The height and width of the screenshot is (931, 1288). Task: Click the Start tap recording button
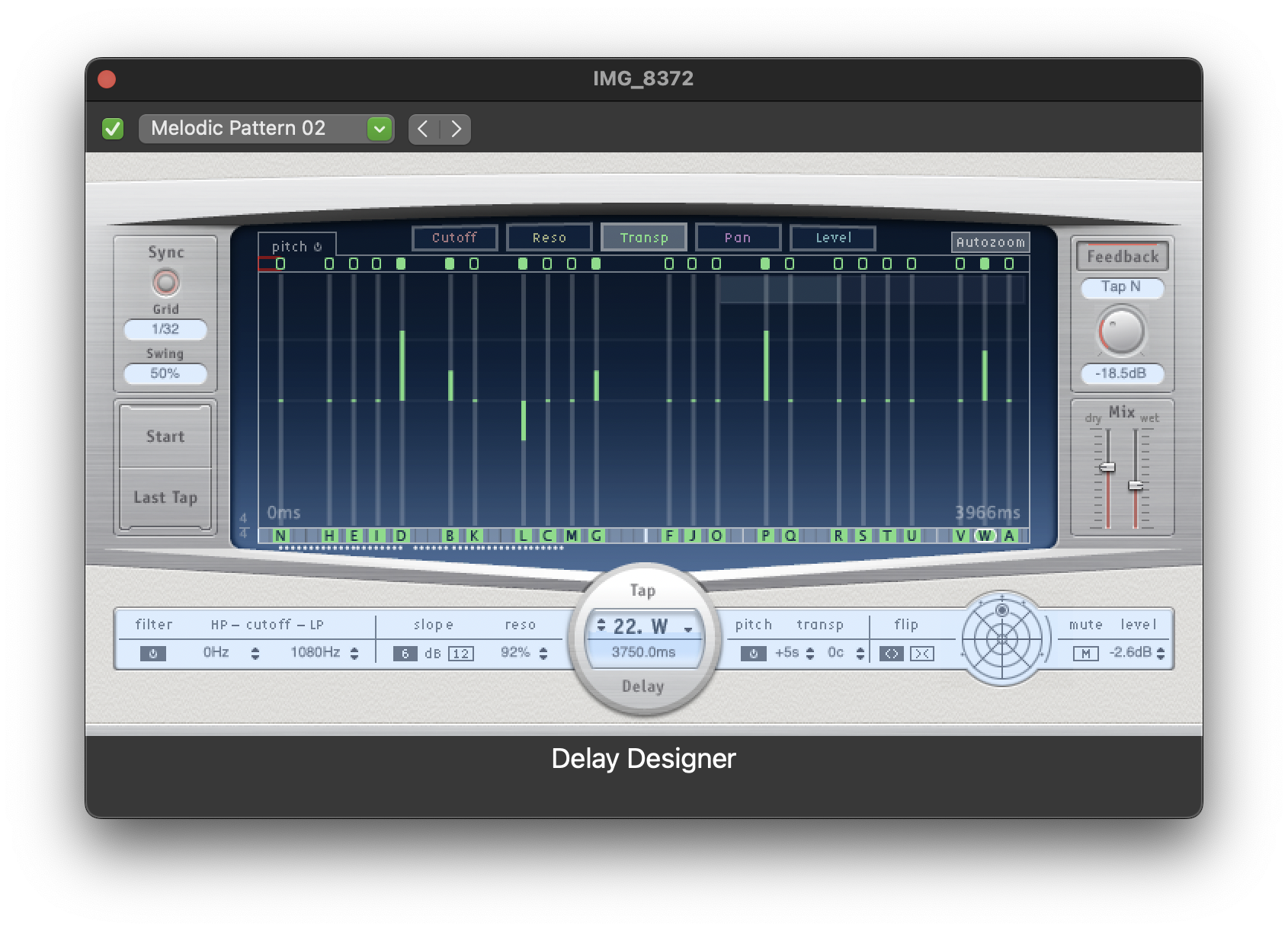point(165,437)
